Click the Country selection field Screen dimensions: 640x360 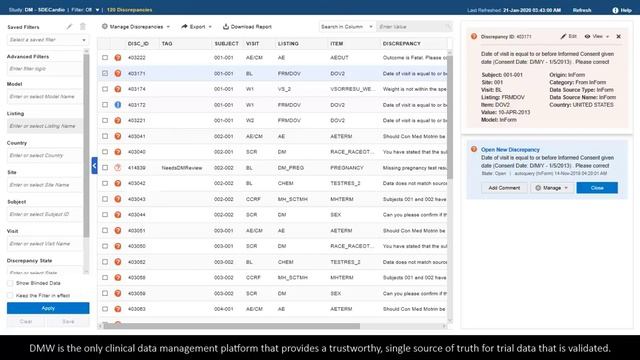44,156
